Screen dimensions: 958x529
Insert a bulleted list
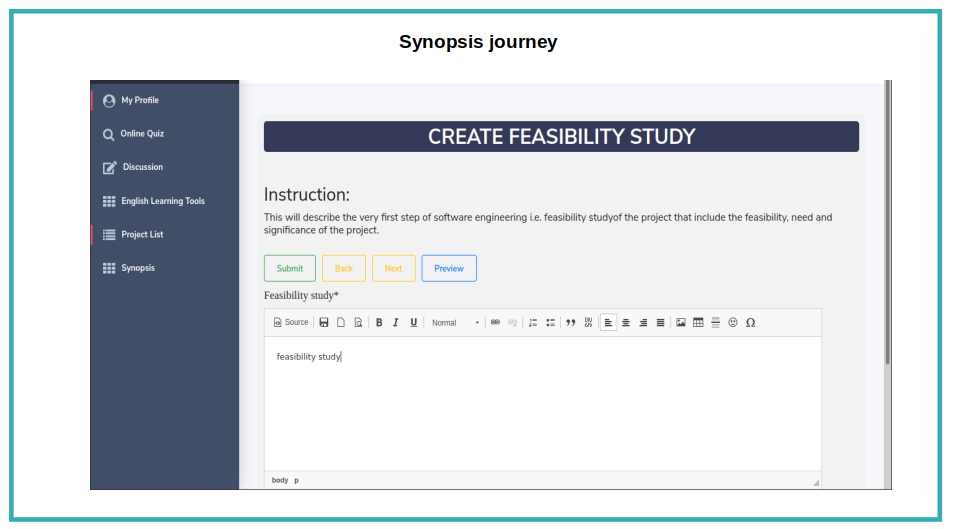[x=550, y=323]
